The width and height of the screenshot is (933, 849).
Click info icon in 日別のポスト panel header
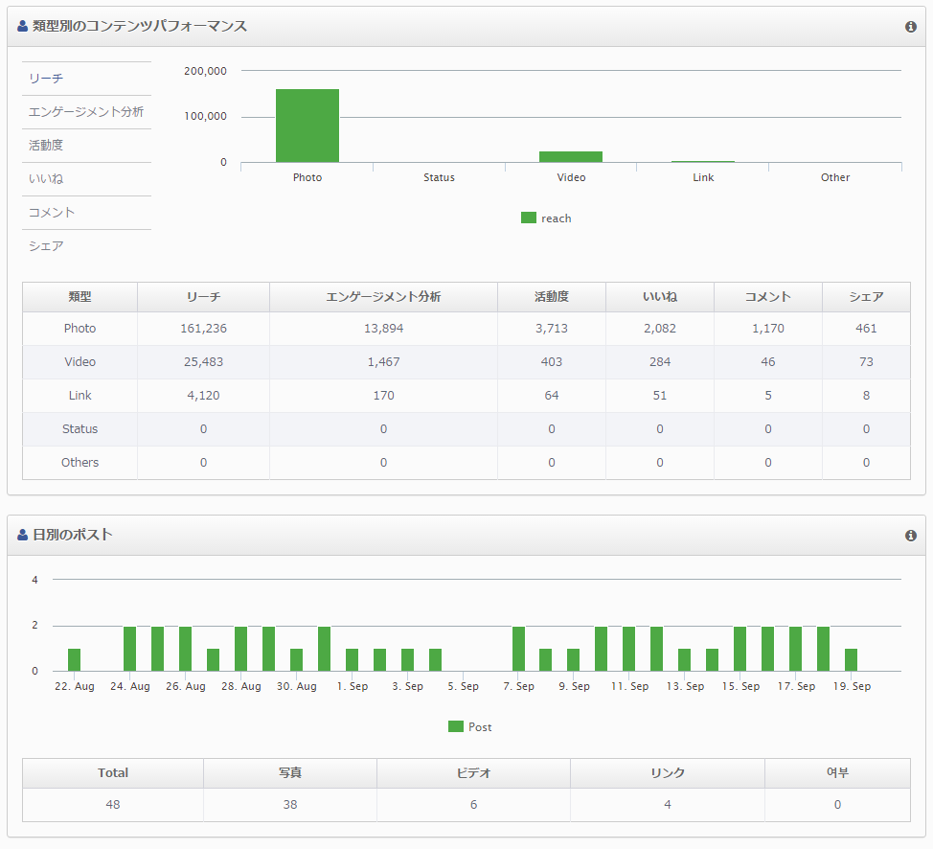tap(910, 536)
